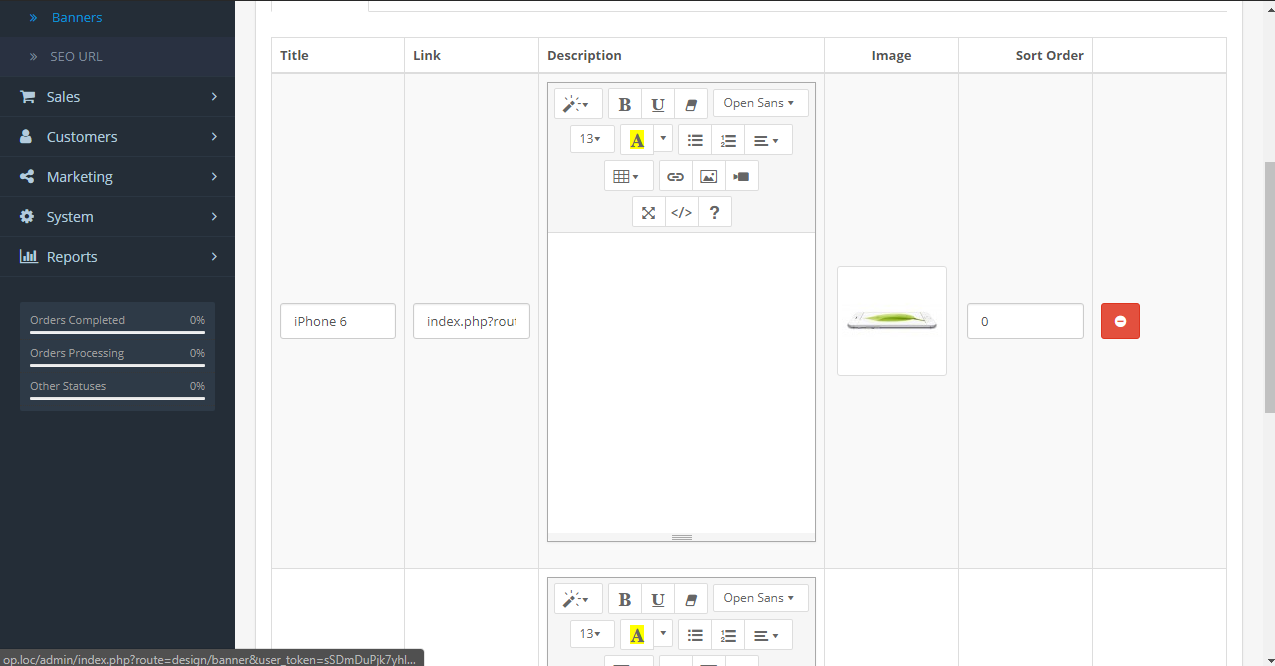Viewport: 1275px width, 666px height.
Task: Expand the Sales sidebar menu
Action: [117, 97]
